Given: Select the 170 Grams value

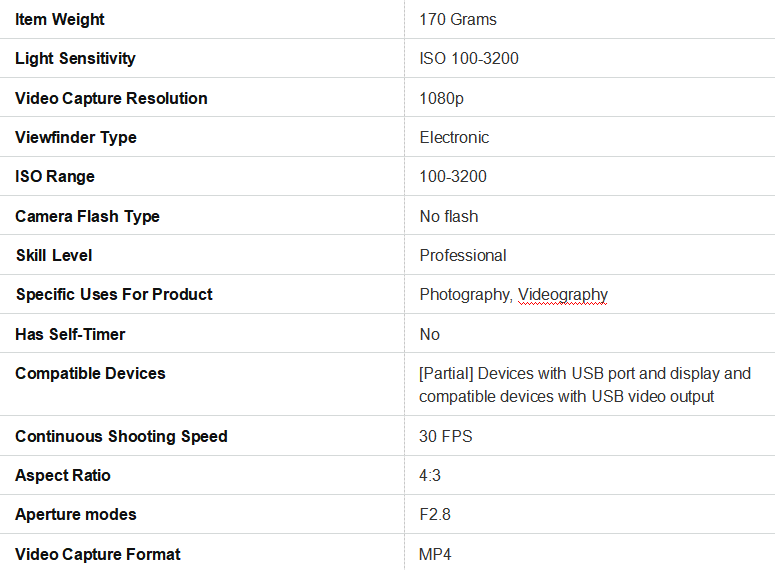Looking at the screenshot, I should click(x=458, y=20).
